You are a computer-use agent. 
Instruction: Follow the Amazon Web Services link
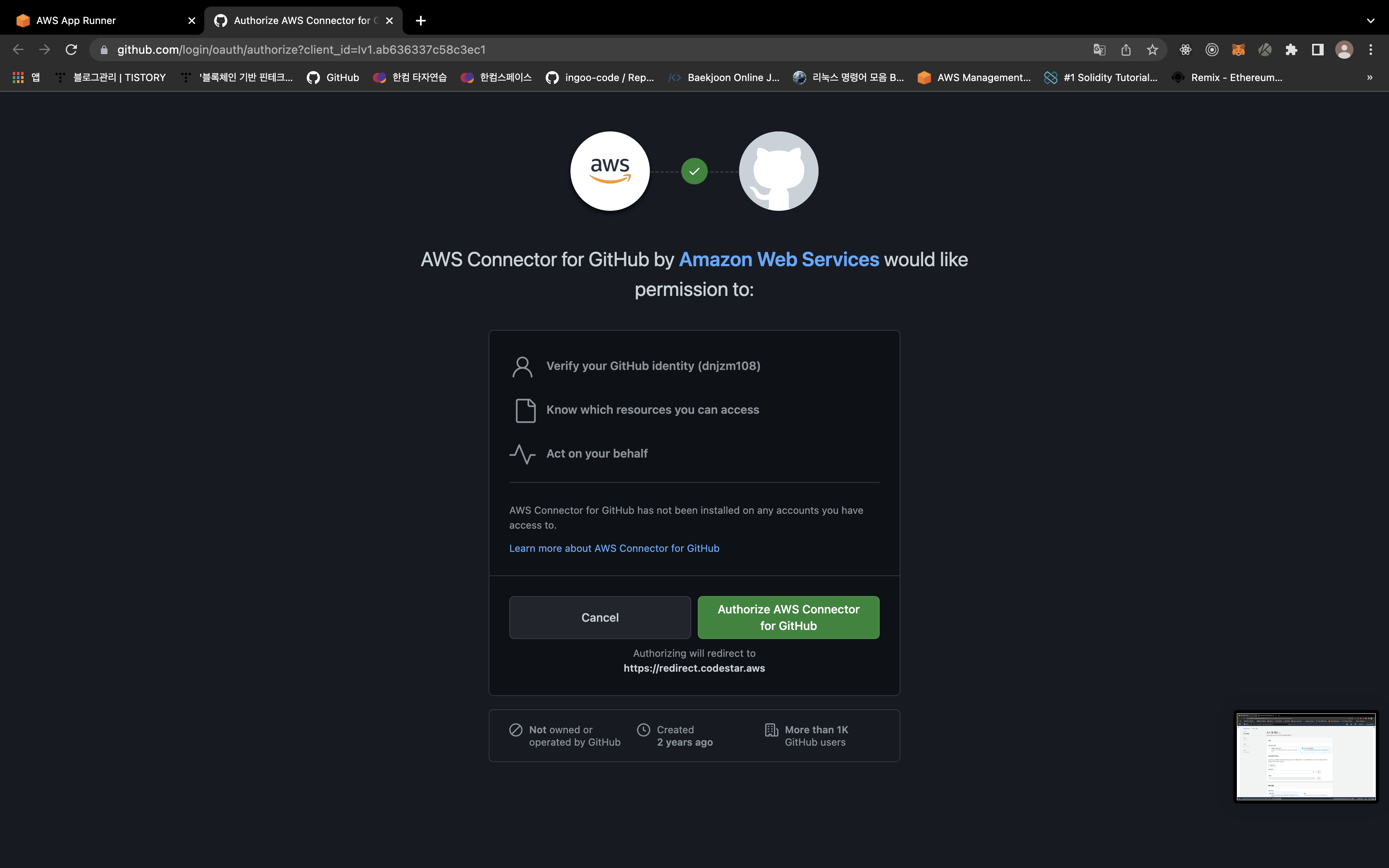point(778,260)
